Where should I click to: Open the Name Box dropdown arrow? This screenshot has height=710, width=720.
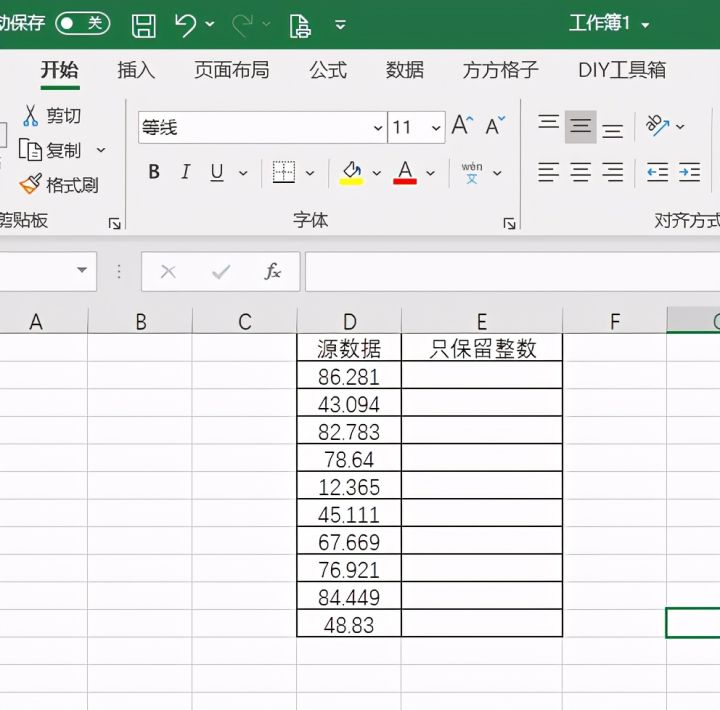pyautogui.click(x=82, y=270)
